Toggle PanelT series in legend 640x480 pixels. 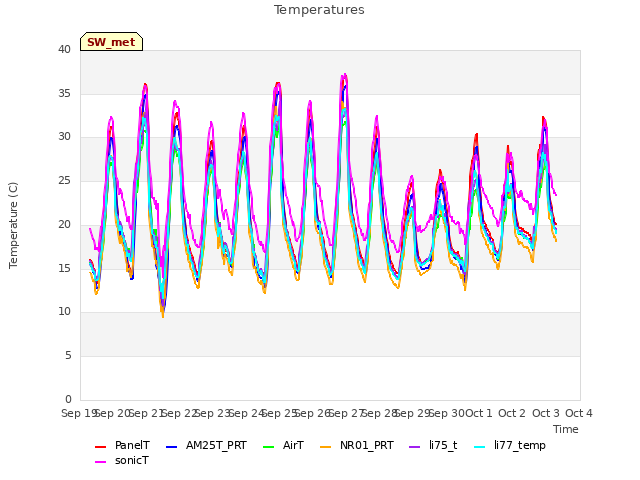click(x=122, y=445)
